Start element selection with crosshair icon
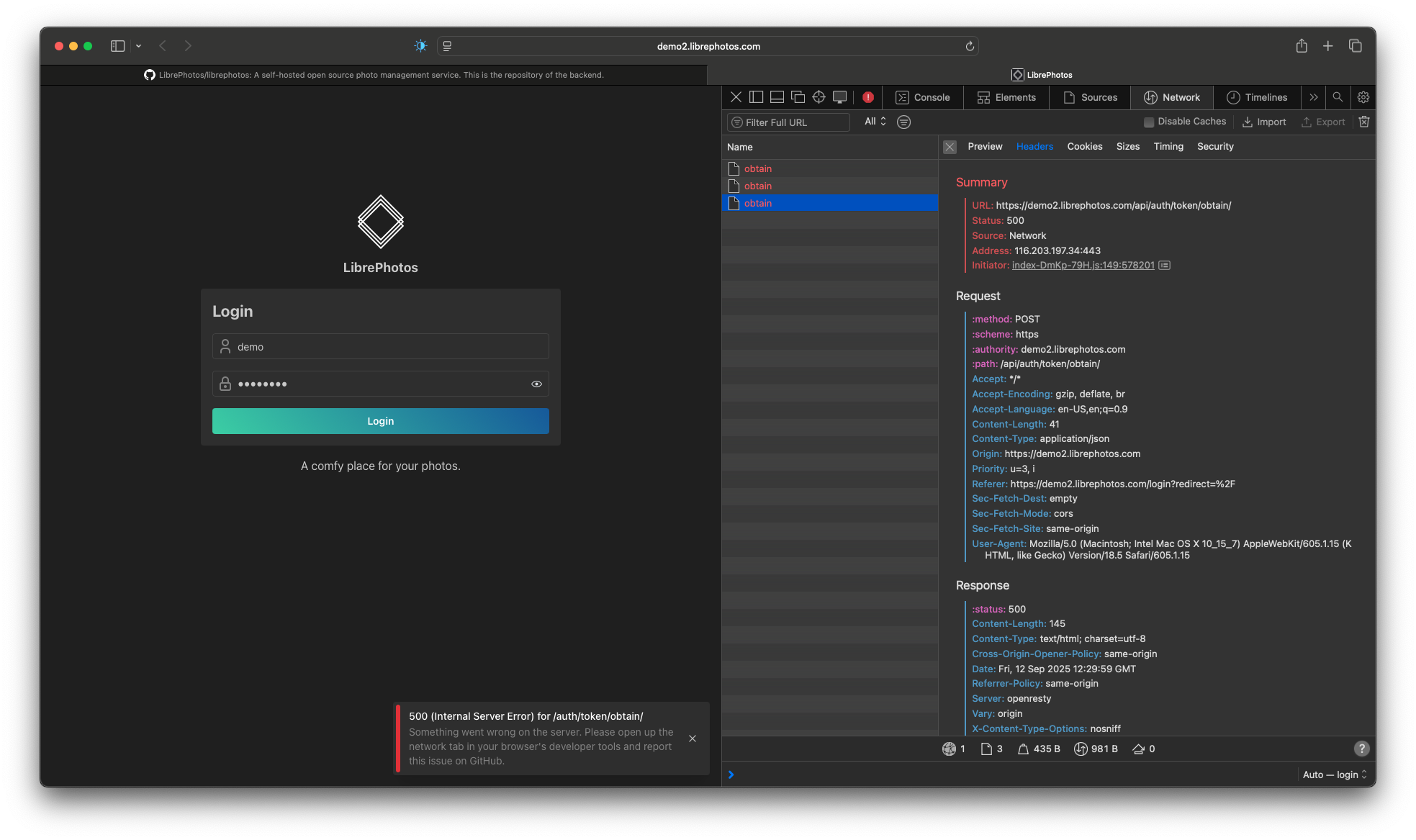The width and height of the screenshot is (1416, 840). pos(819,97)
